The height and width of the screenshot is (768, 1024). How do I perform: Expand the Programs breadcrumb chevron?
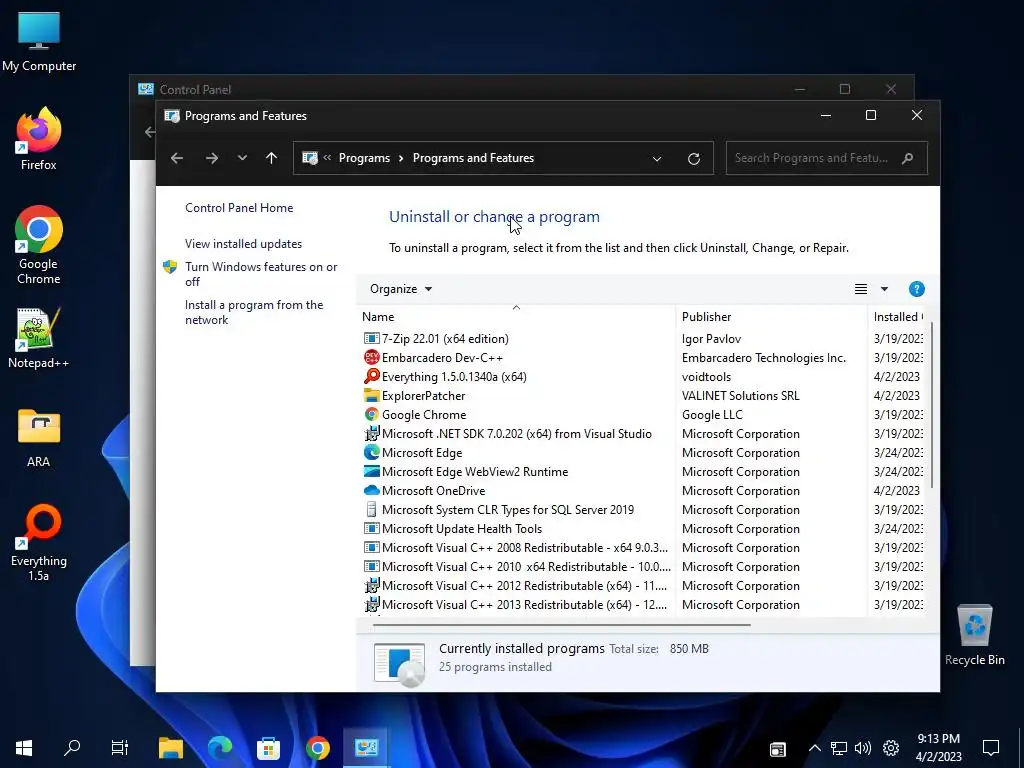(401, 158)
